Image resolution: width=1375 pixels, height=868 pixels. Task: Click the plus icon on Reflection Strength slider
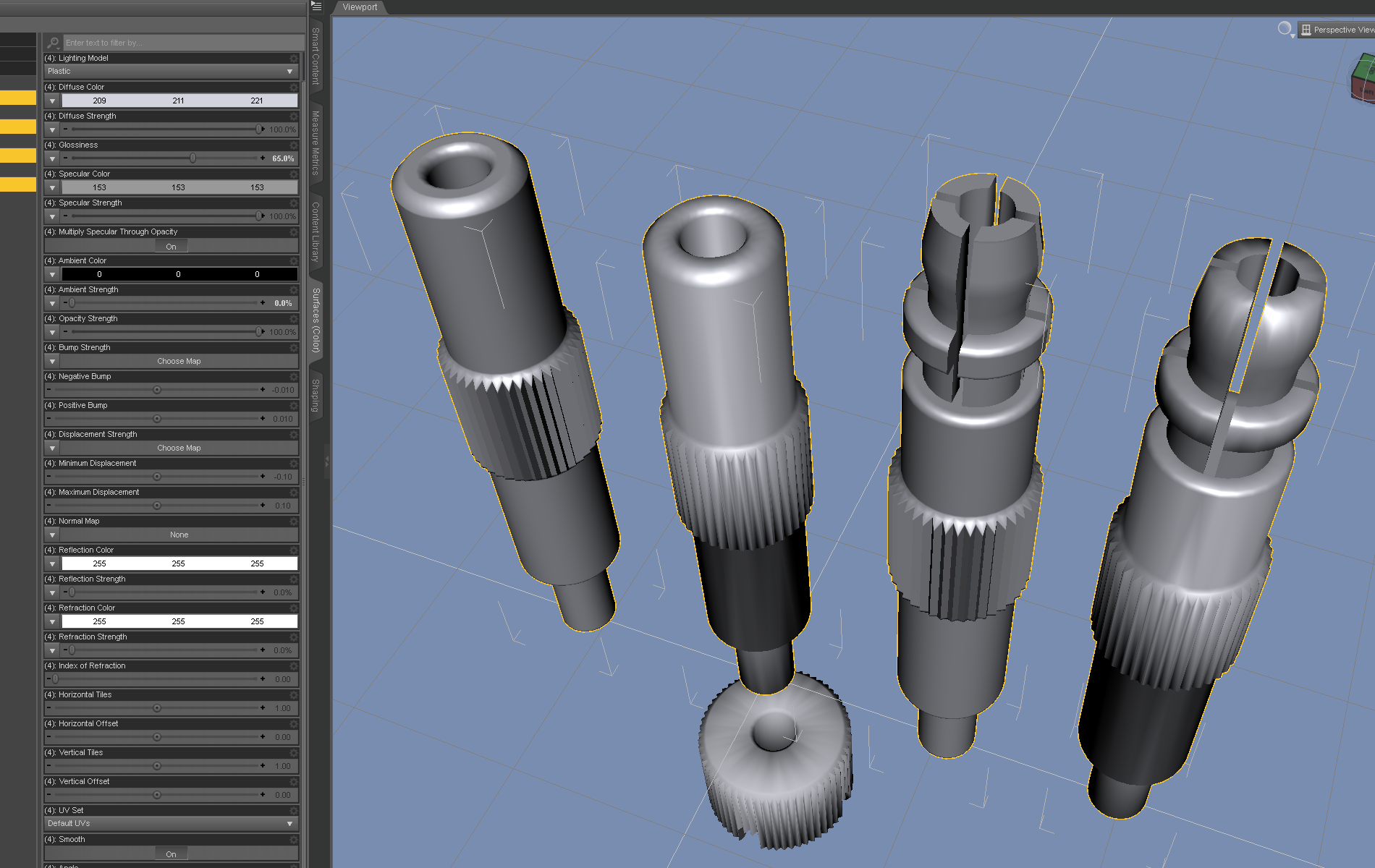263,592
